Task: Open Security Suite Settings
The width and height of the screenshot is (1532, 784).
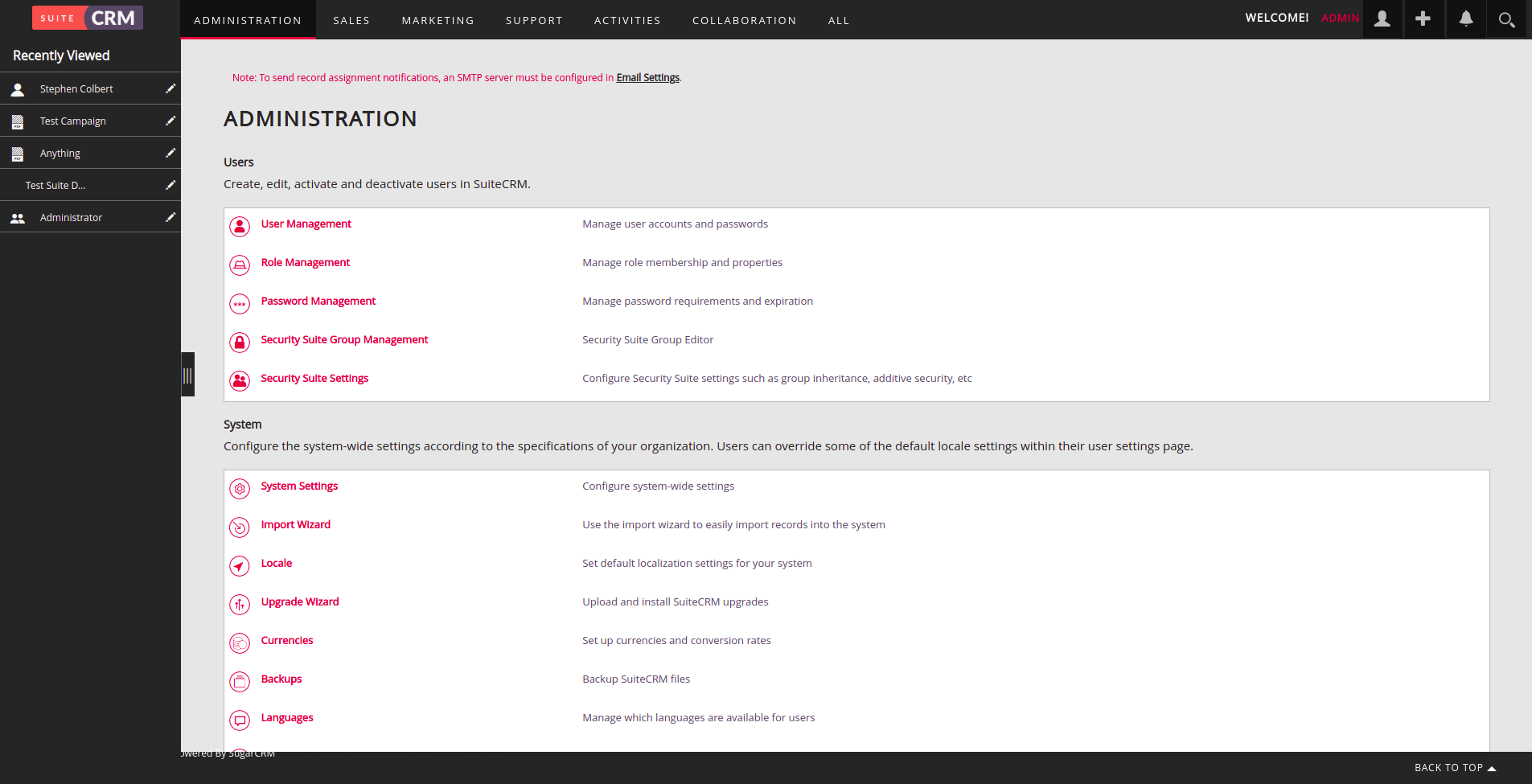Action: point(314,379)
